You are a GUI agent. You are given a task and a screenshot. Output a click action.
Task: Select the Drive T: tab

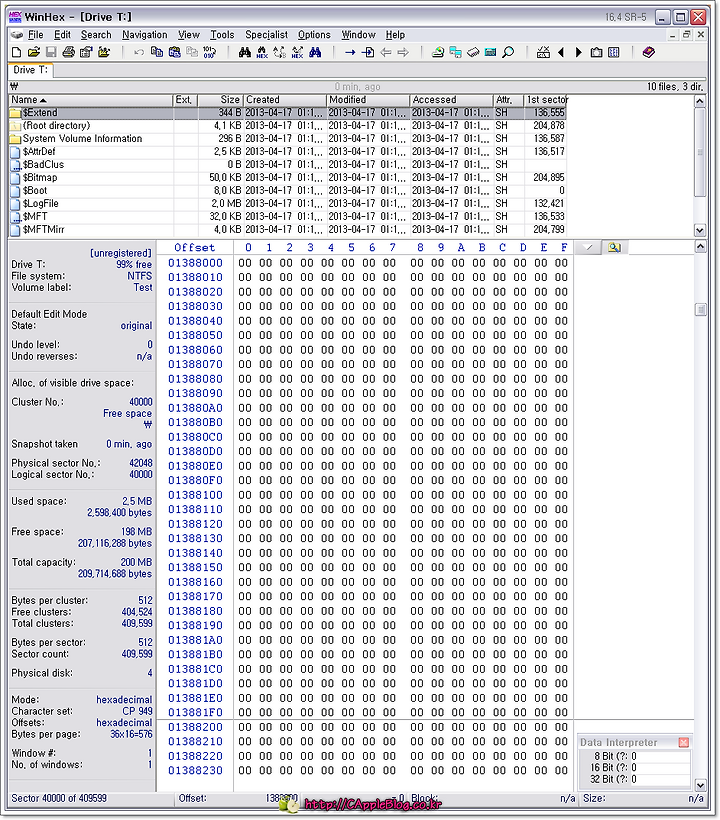(x=31, y=70)
